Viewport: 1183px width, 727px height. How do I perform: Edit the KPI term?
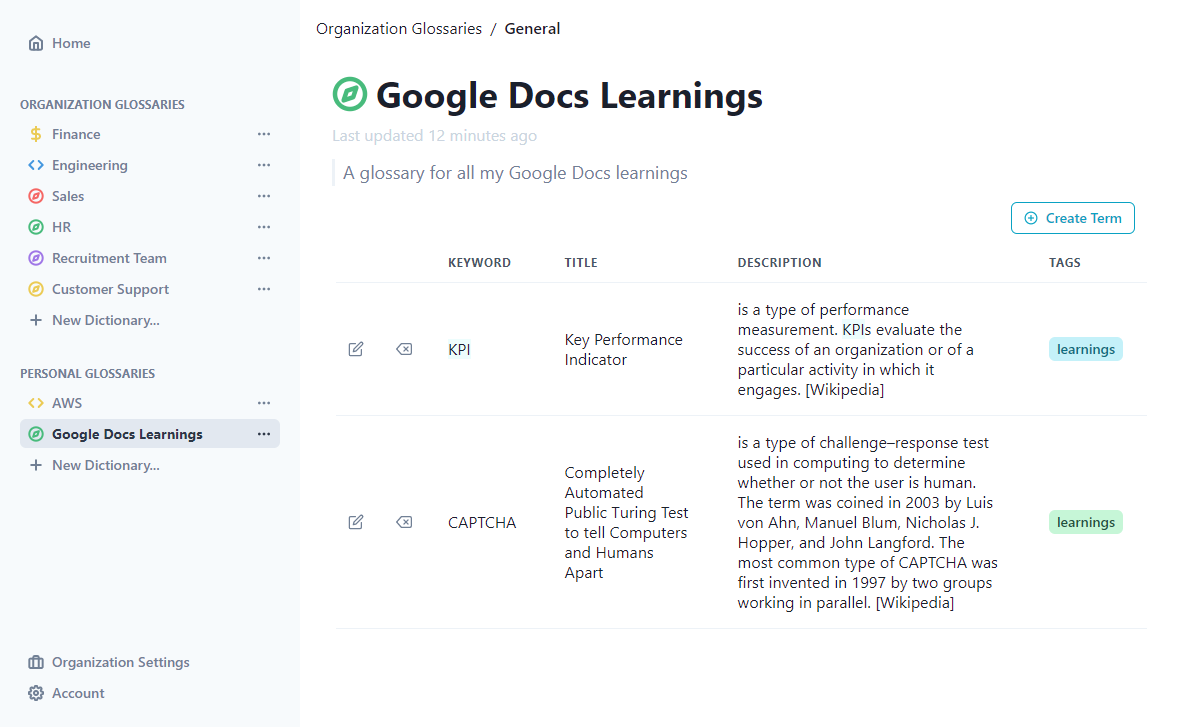click(x=356, y=349)
